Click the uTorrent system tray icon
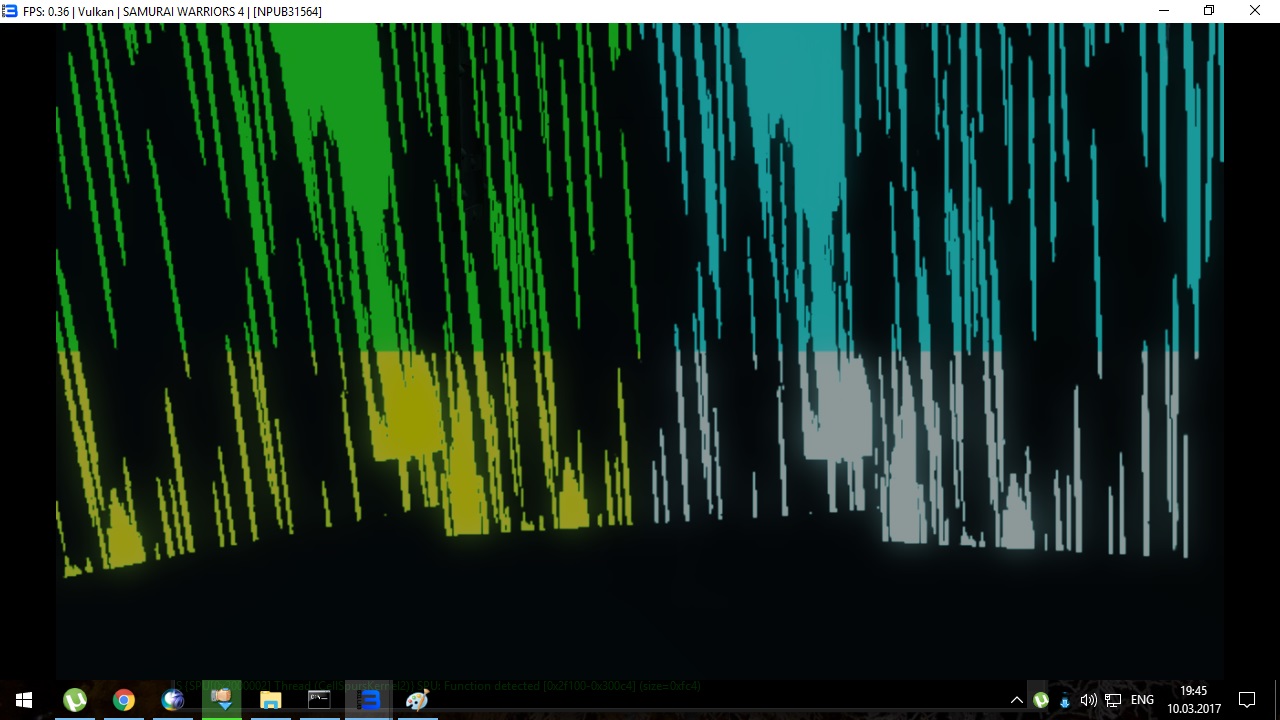Image resolution: width=1280 pixels, height=720 pixels. pyautogui.click(x=1041, y=700)
